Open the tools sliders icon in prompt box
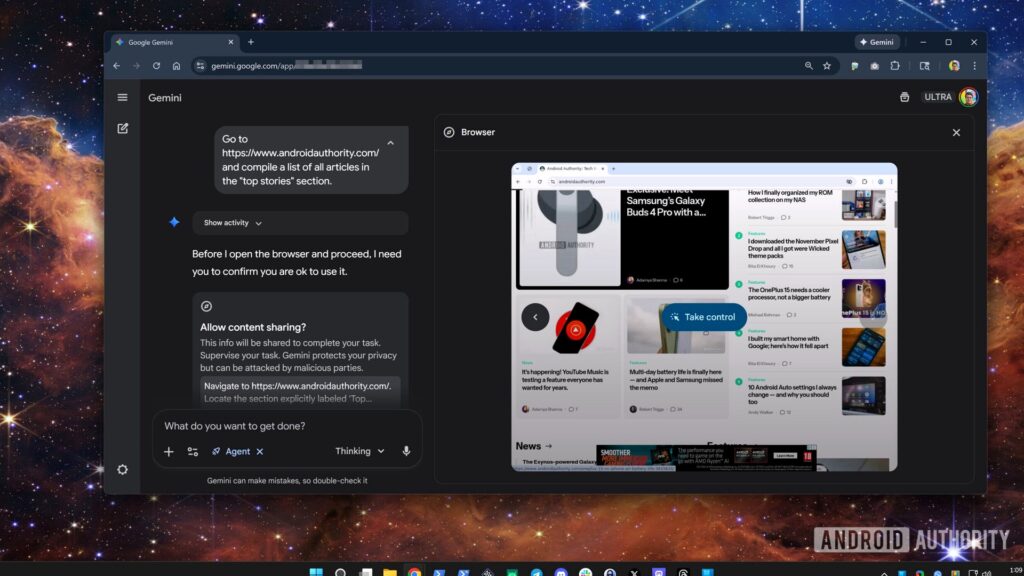 pyautogui.click(x=193, y=451)
